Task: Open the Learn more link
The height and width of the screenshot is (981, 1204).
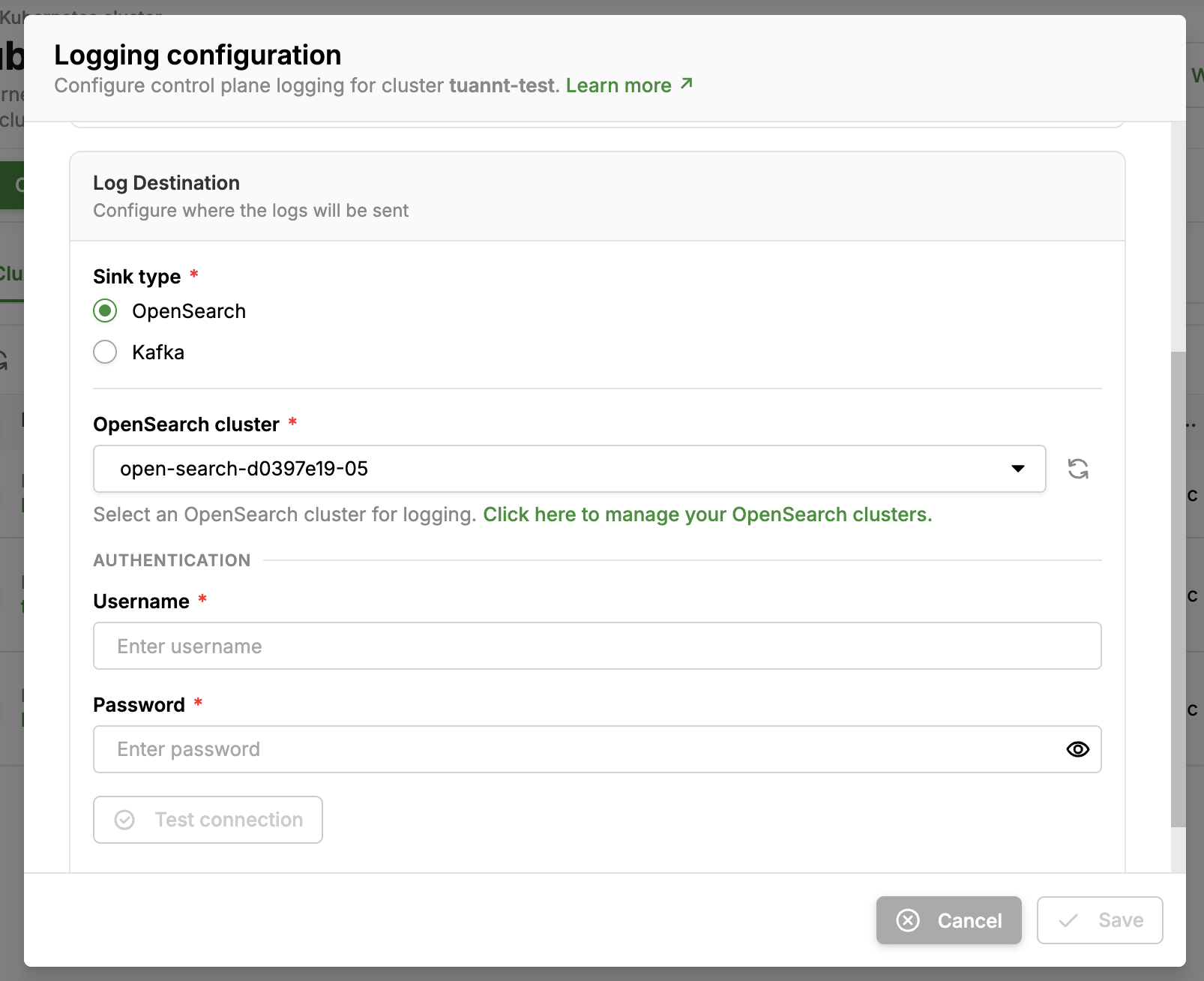Action: click(629, 85)
